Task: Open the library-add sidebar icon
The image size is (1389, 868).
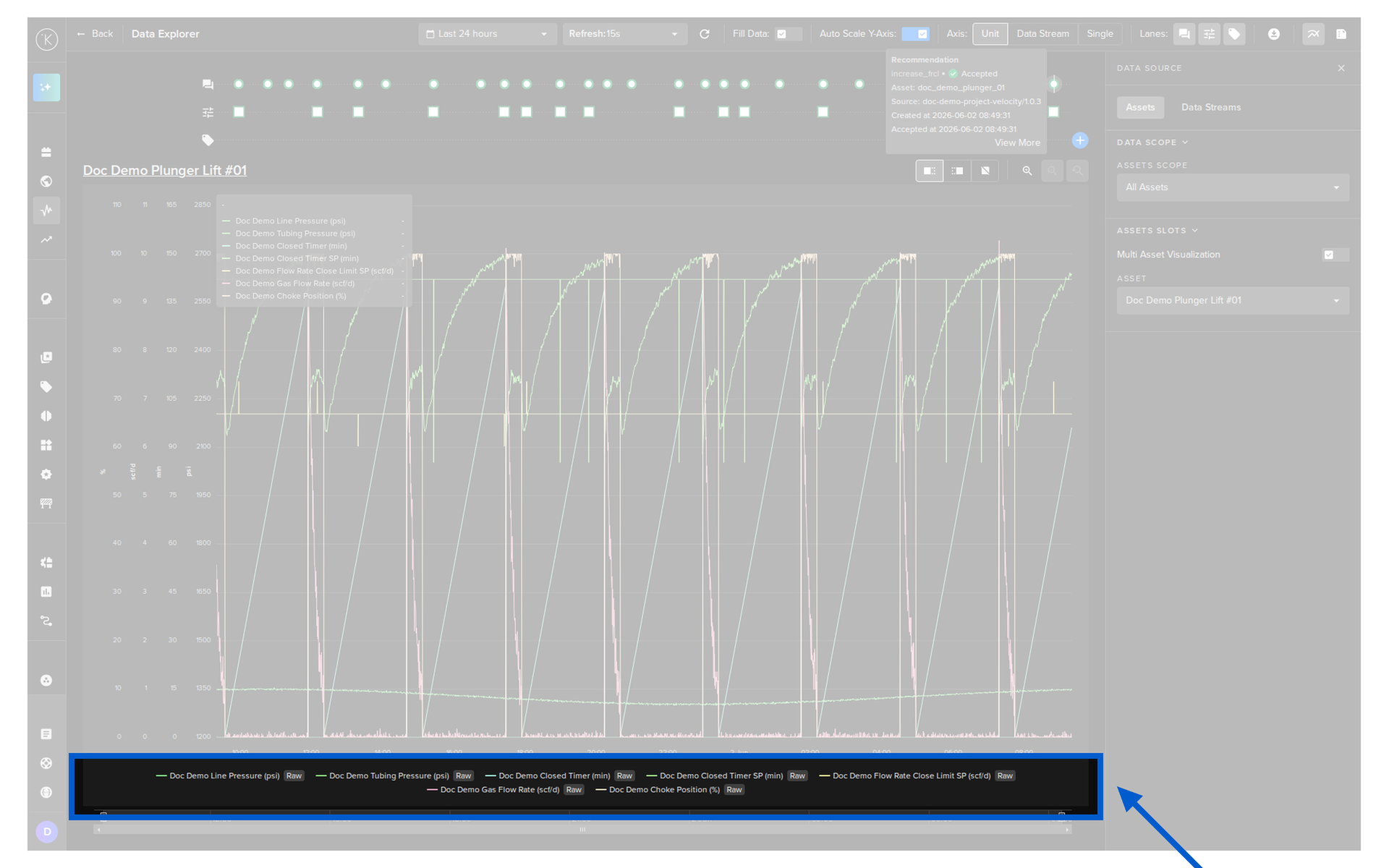Action: point(46,357)
